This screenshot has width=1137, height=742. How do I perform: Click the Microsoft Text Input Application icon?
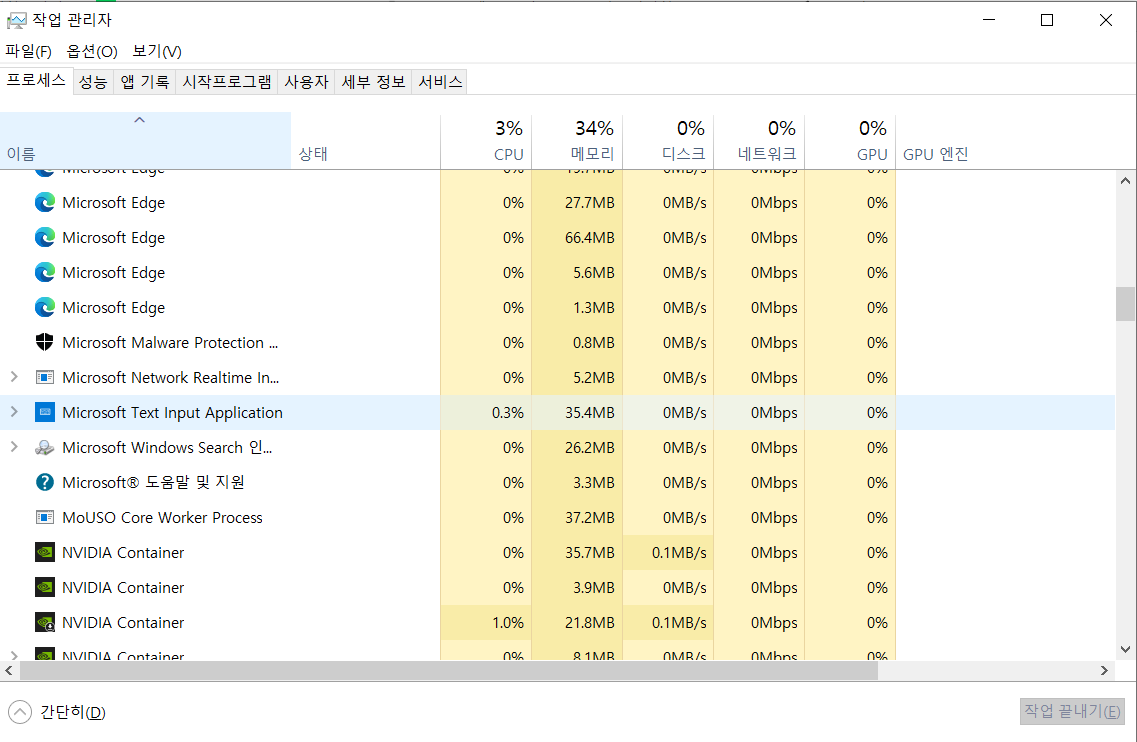click(x=45, y=412)
